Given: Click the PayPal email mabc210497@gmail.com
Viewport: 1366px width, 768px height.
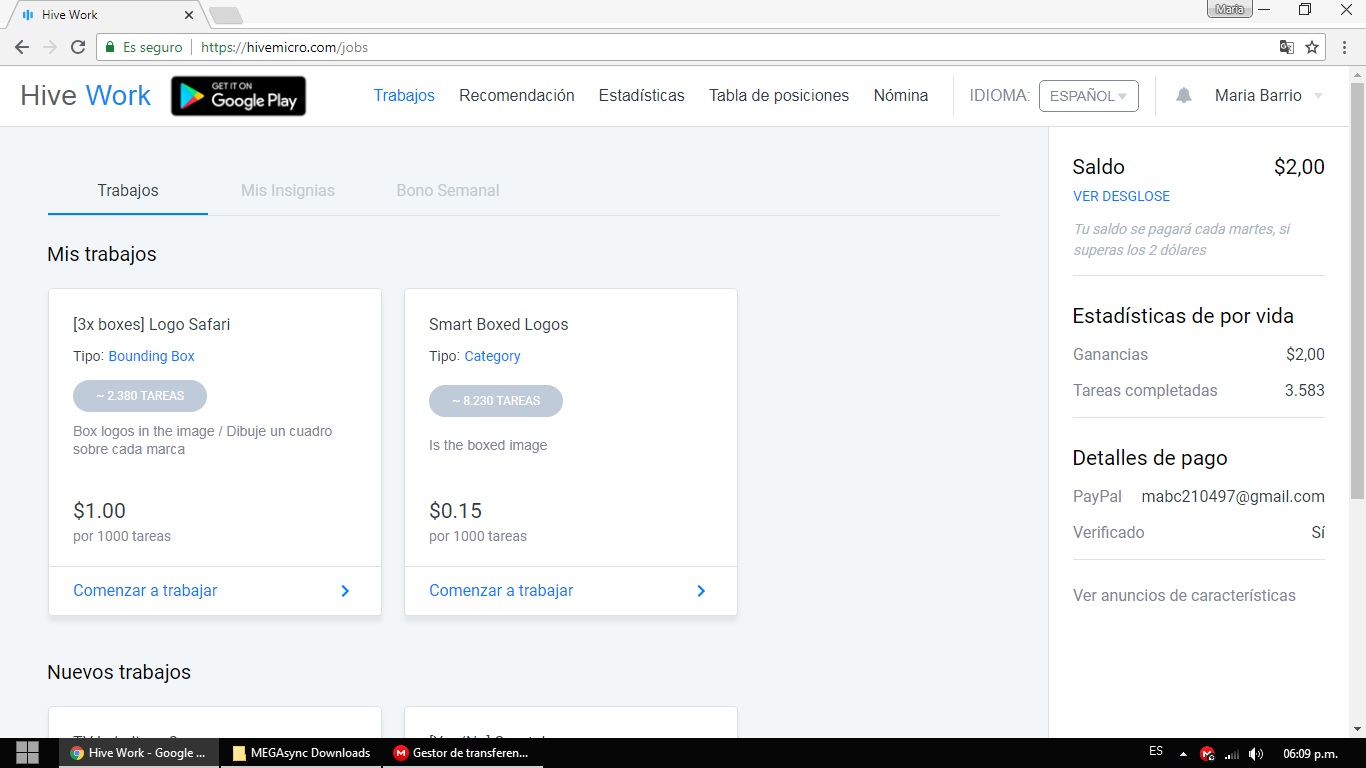Looking at the screenshot, I should [x=1233, y=497].
